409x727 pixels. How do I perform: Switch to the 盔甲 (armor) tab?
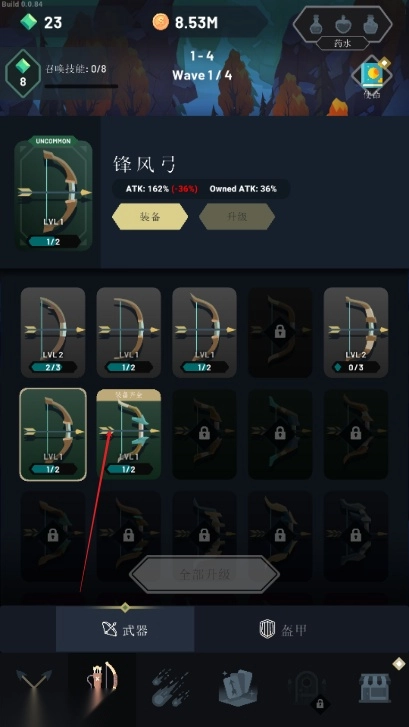(283, 630)
